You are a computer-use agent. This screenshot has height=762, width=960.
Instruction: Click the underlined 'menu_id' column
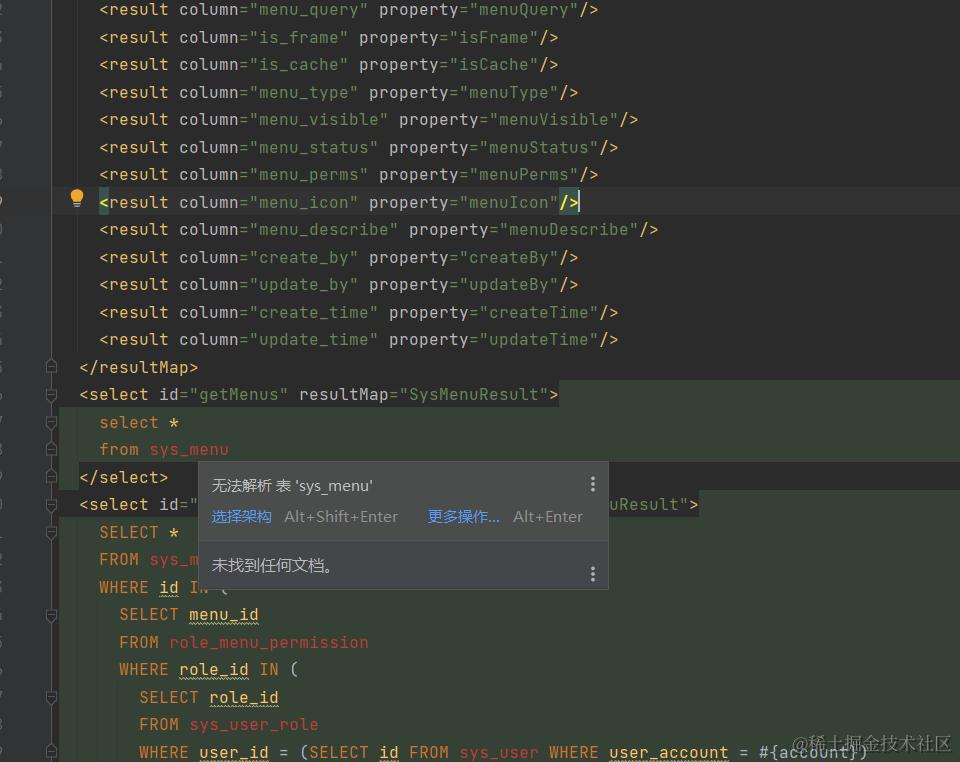pos(224,615)
